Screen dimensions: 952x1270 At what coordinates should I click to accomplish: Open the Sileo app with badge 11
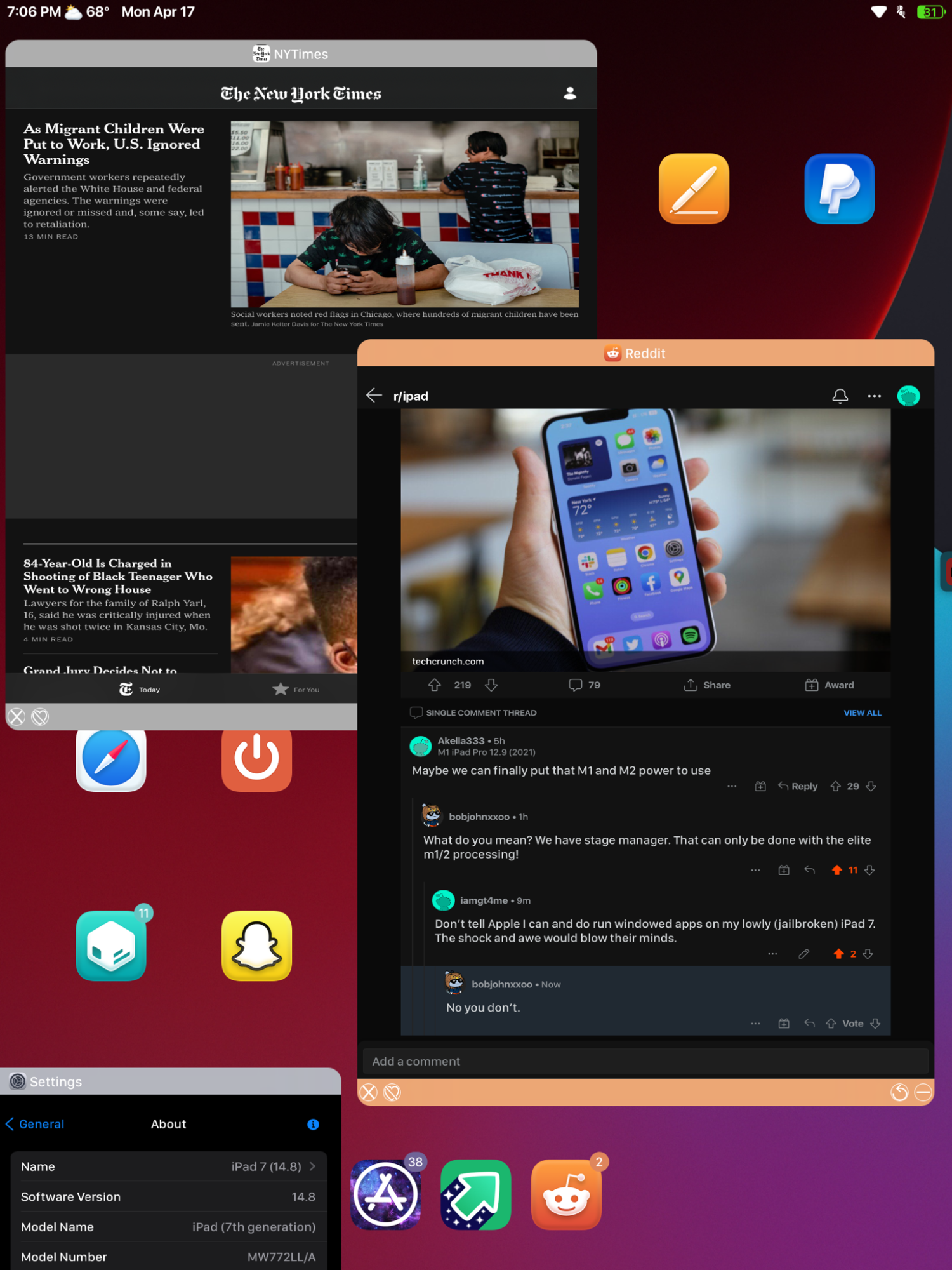click(111, 946)
